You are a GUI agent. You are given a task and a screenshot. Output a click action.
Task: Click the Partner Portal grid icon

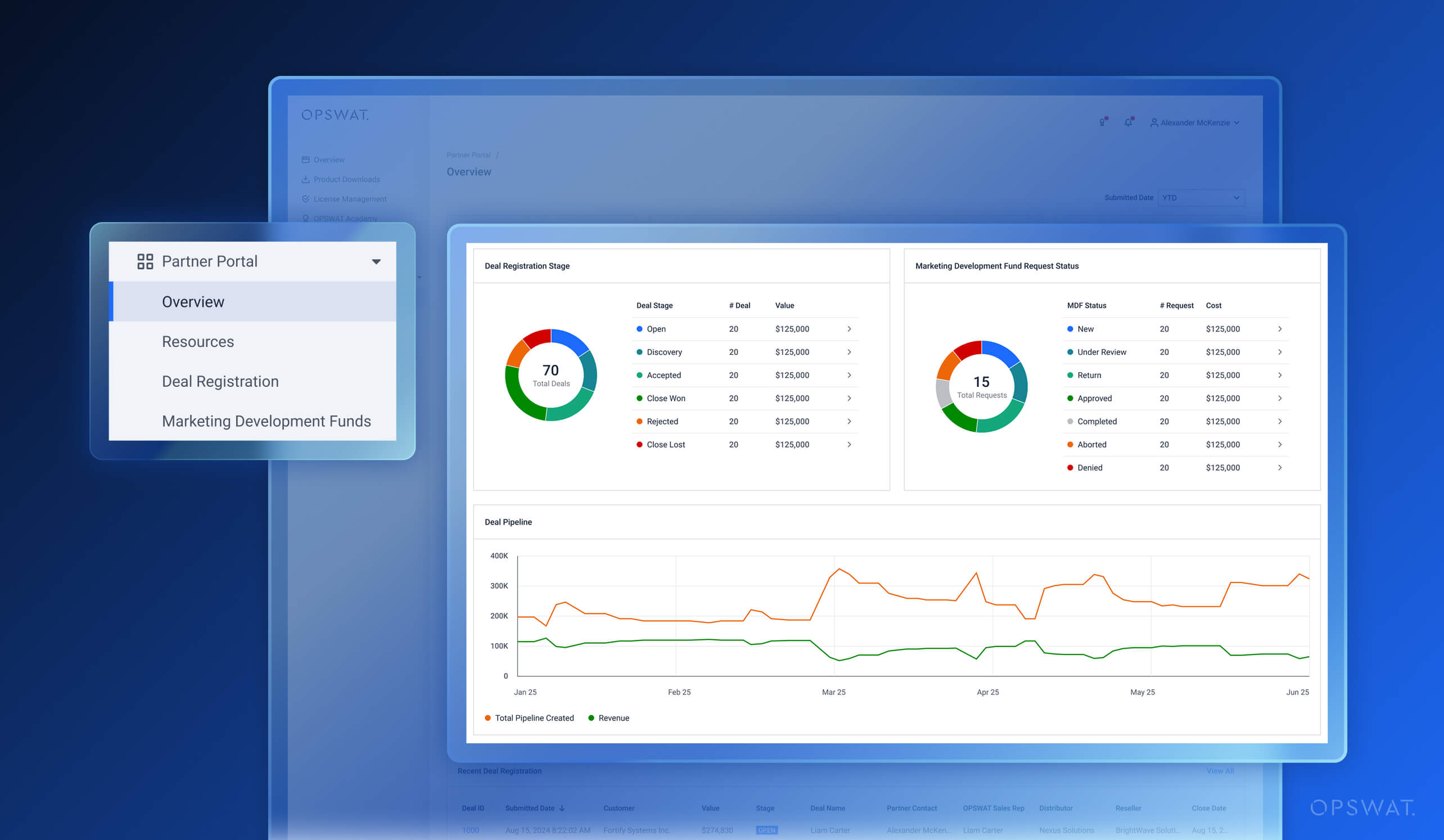(145, 261)
